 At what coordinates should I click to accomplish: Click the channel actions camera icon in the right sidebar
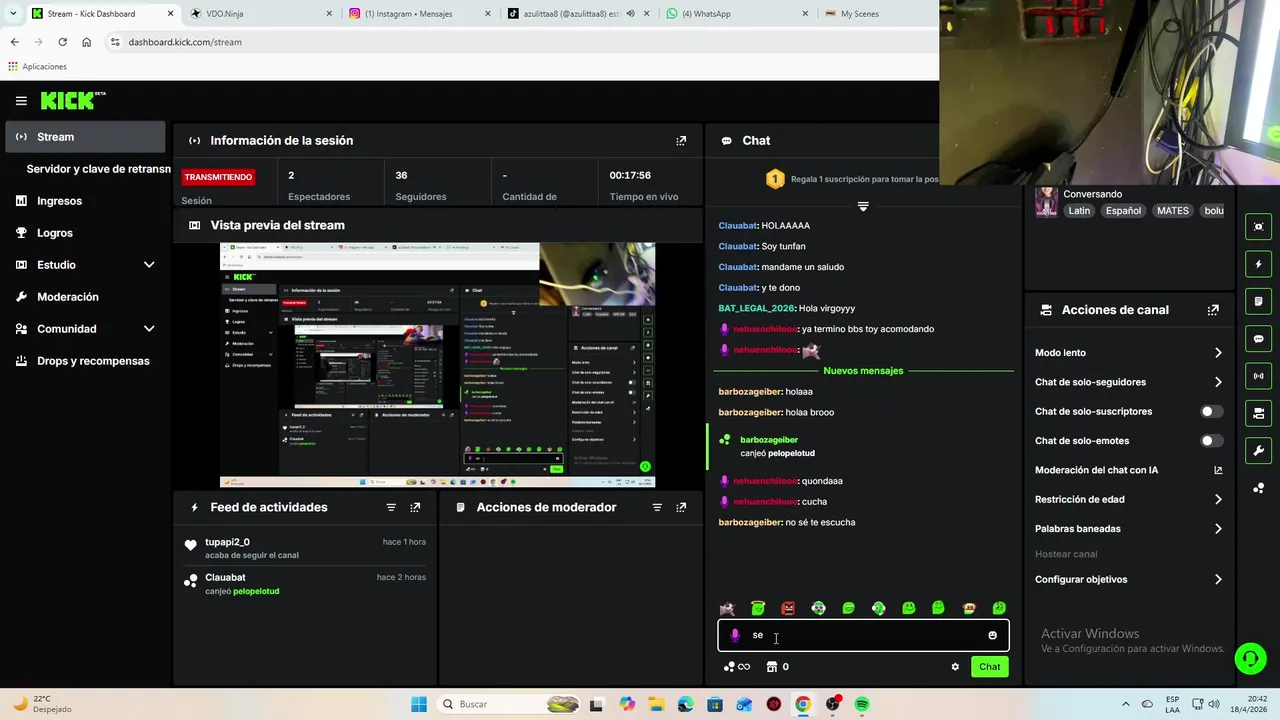(1258, 413)
